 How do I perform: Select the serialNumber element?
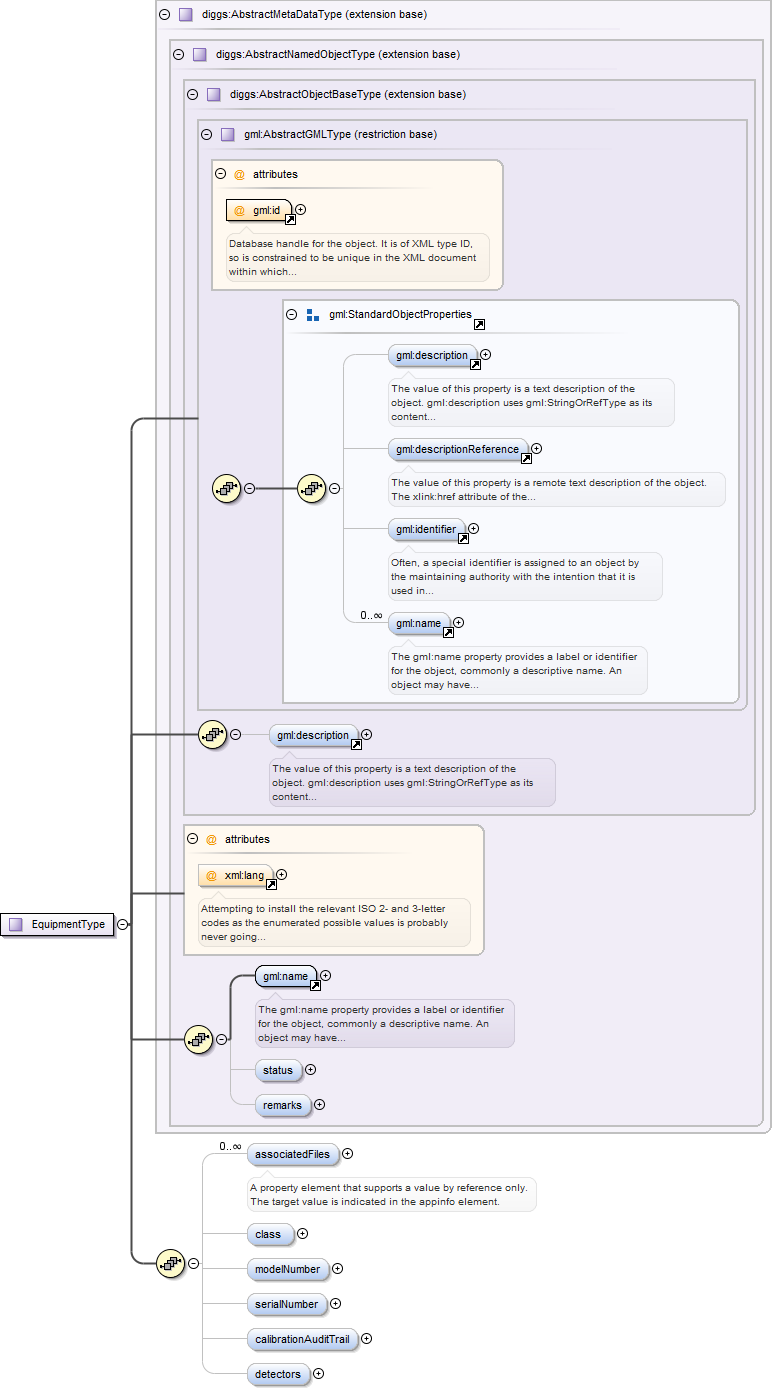(x=286, y=1304)
